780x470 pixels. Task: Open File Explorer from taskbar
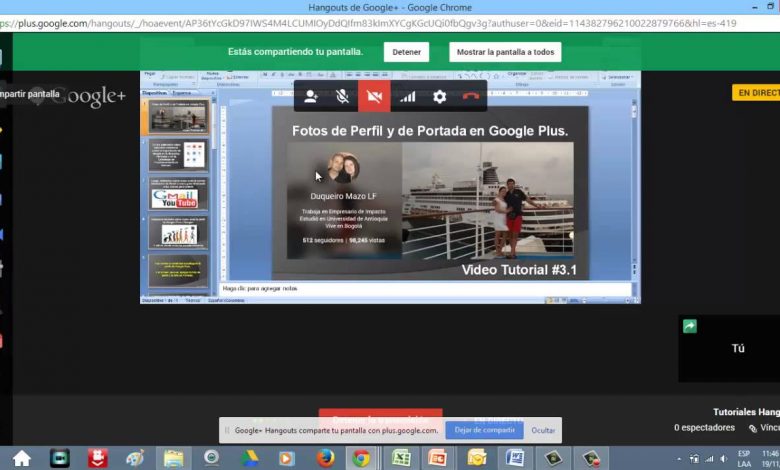click(x=174, y=458)
